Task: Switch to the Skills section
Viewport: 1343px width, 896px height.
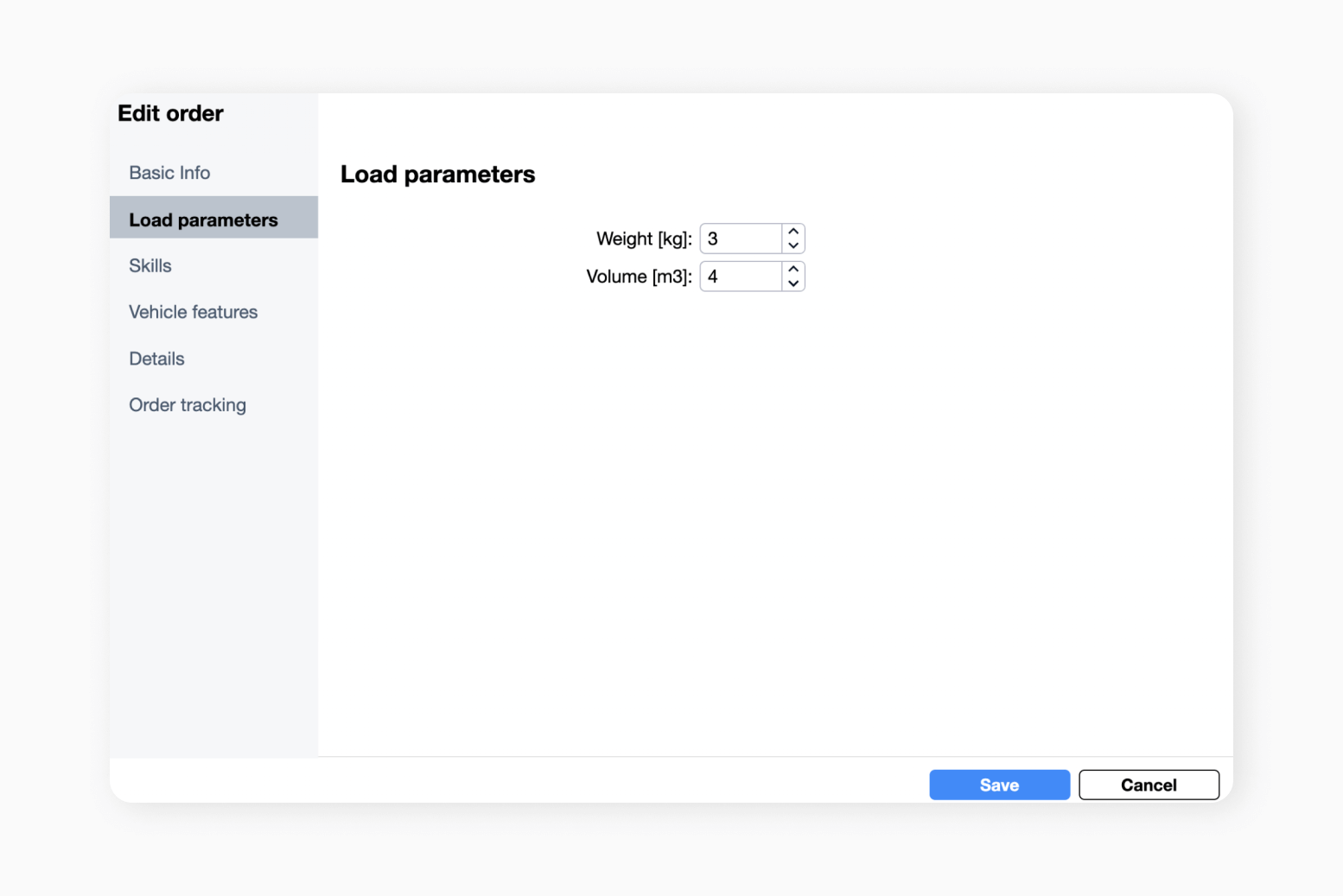Action: point(150,265)
